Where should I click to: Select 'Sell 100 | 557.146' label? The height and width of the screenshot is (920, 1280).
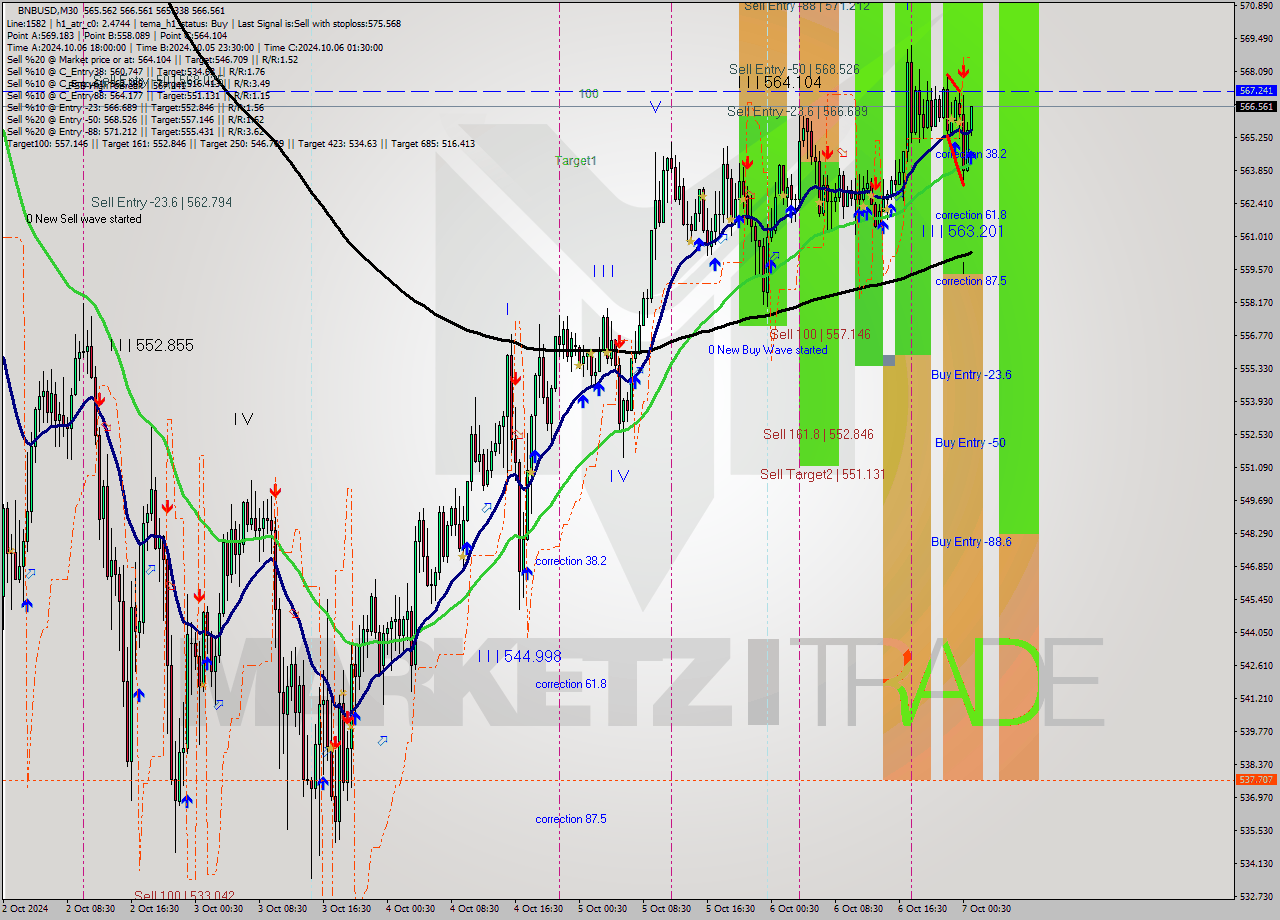(x=820, y=334)
